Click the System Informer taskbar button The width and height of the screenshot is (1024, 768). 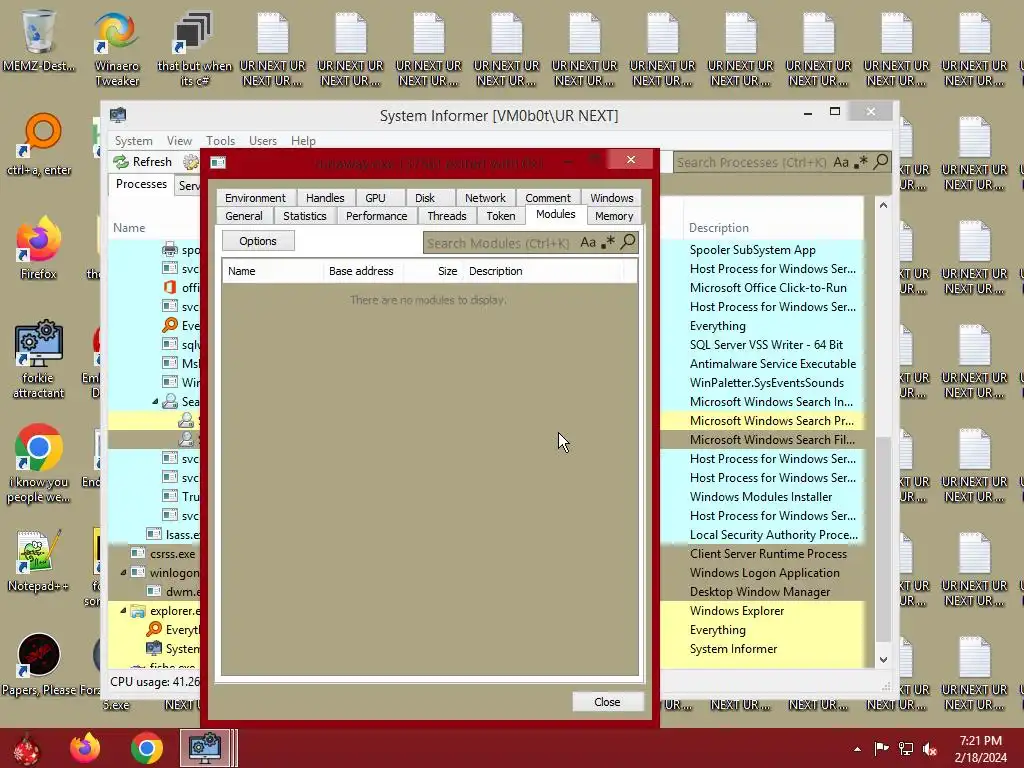[205, 748]
